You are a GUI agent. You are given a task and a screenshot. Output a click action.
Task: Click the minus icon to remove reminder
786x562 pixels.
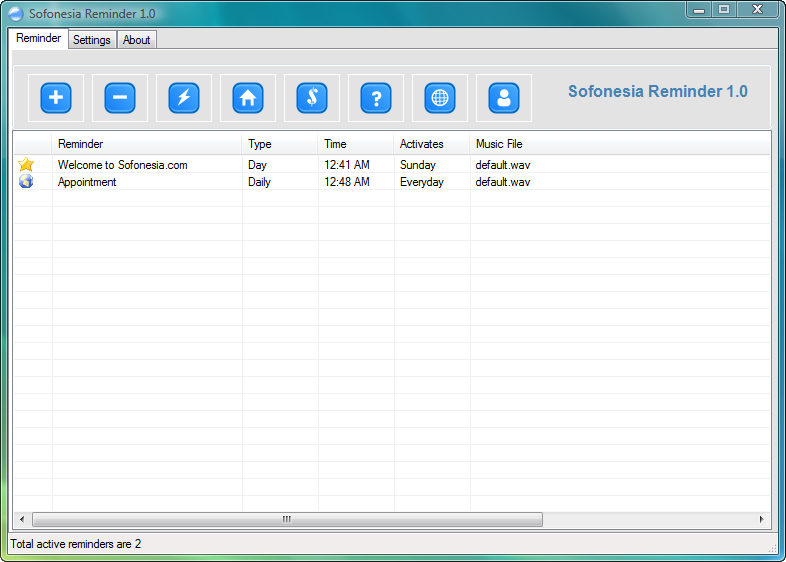pyautogui.click(x=120, y=98)
